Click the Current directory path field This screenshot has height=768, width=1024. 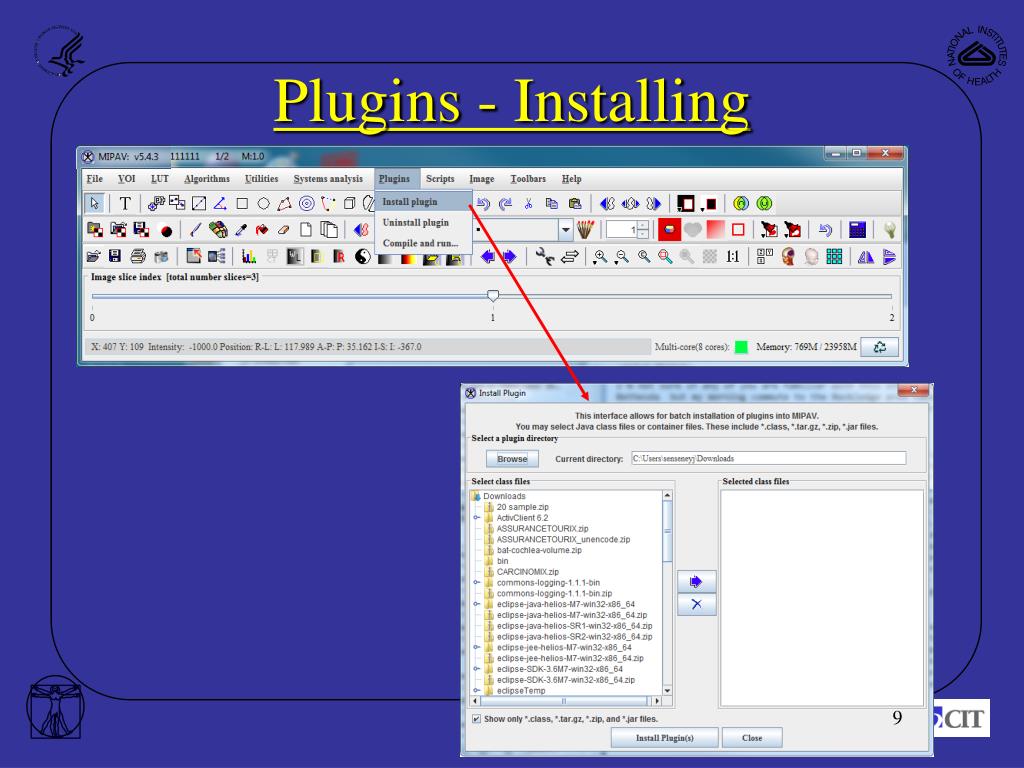click(x=769, y=458)
